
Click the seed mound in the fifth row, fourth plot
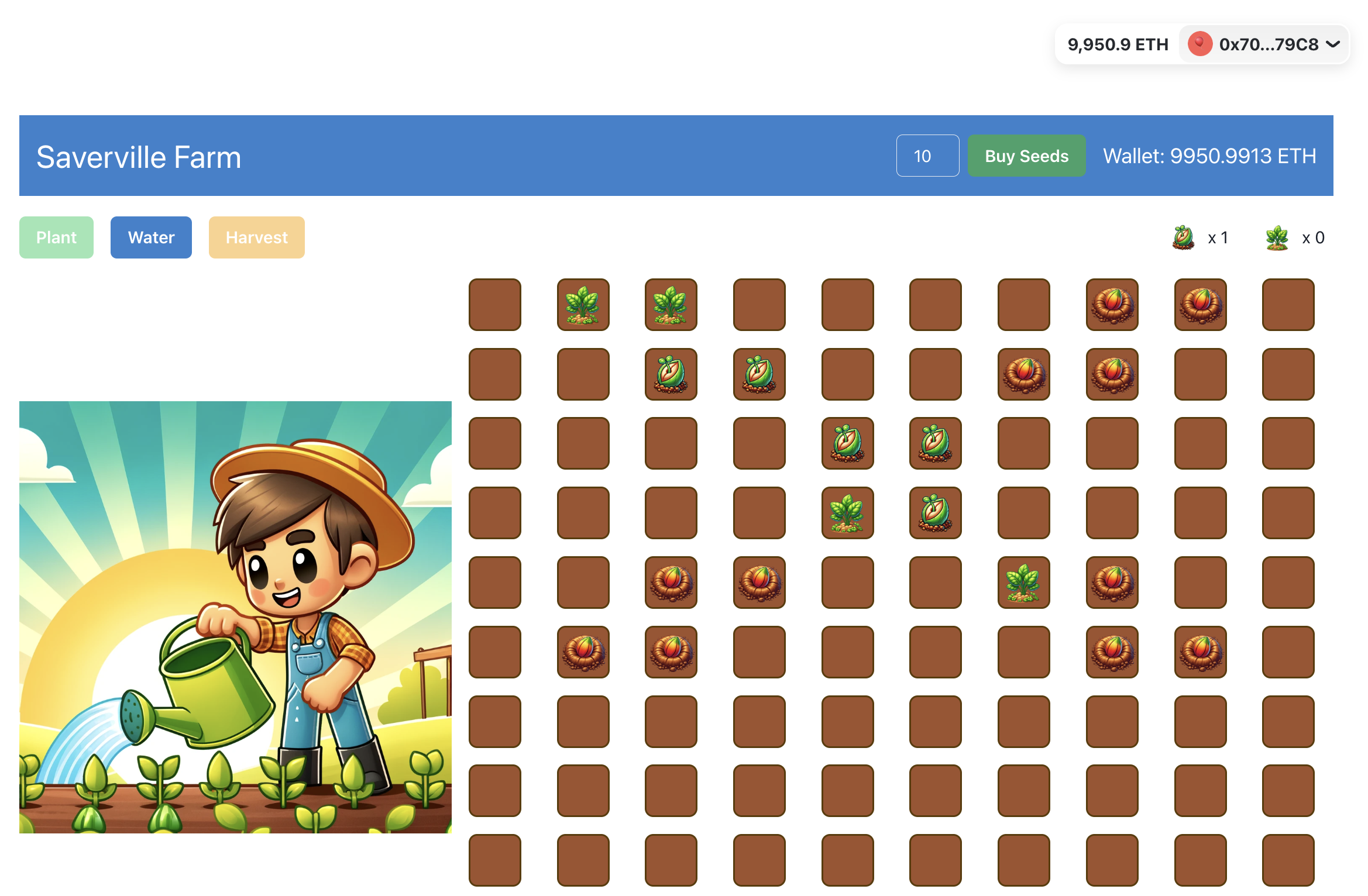pyautogui.click(x=759, y=583)
